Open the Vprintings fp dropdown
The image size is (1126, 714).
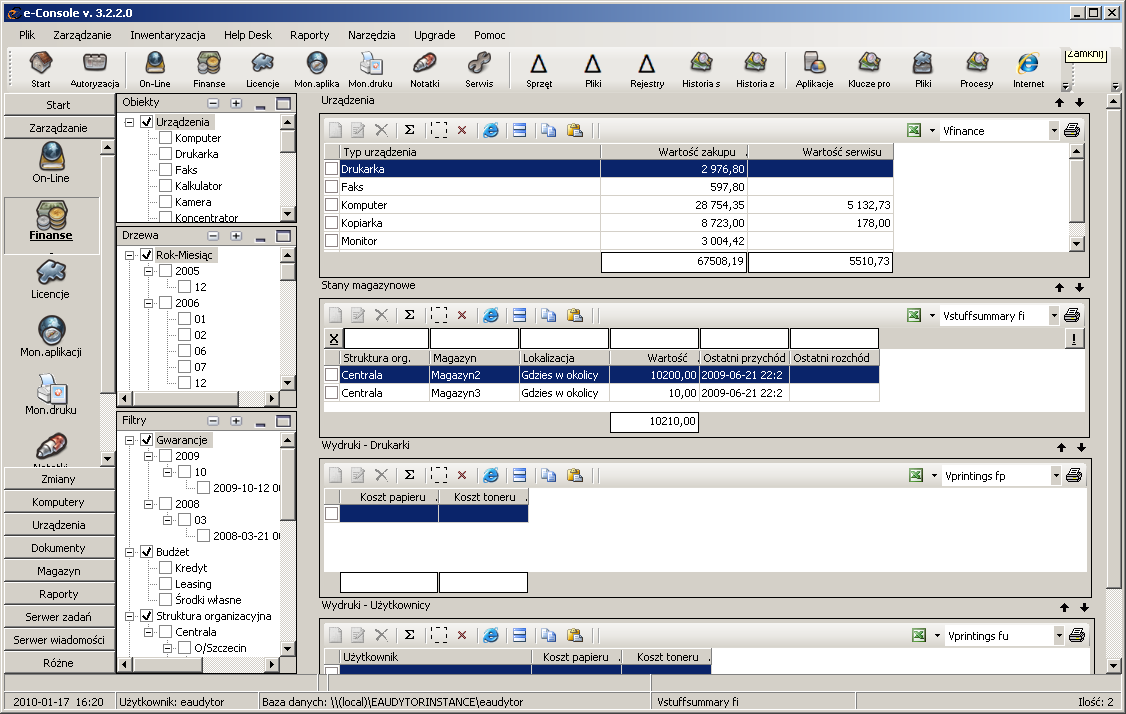(1056, 476)
